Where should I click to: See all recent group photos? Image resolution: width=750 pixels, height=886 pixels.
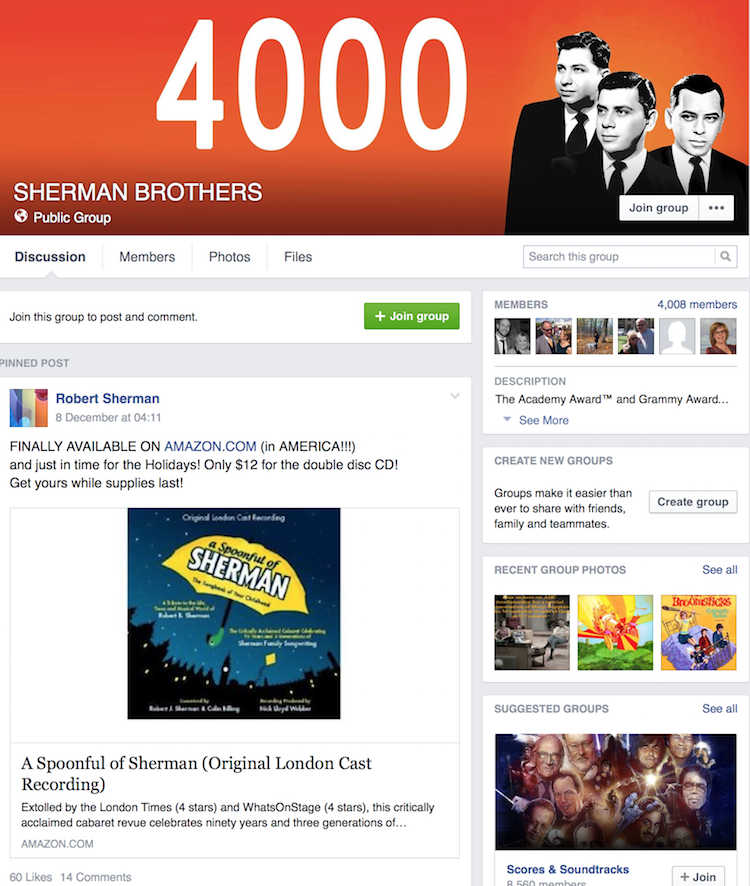[719, 570]
